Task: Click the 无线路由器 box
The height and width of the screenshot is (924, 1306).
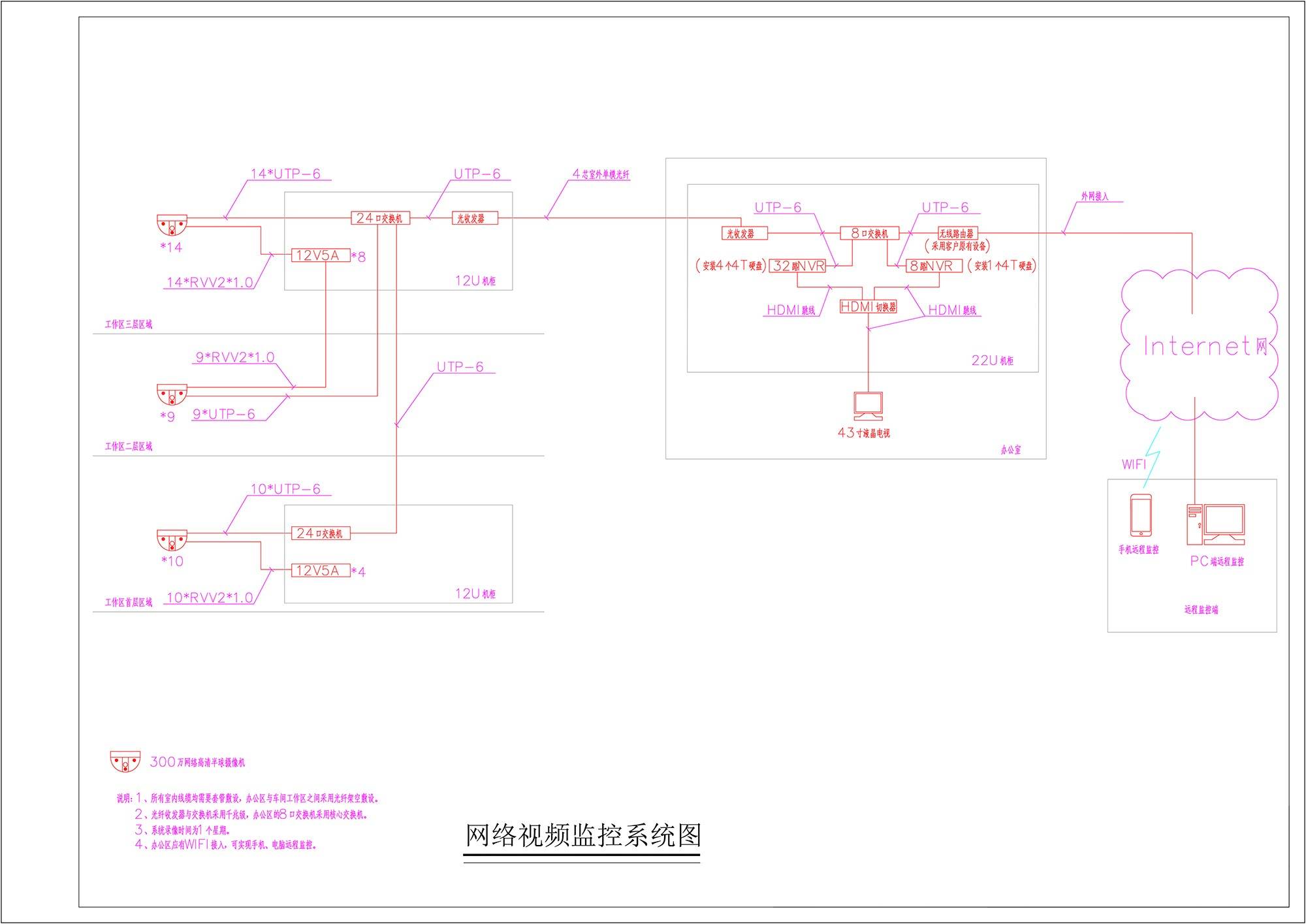Action: [x=957, y=233]
